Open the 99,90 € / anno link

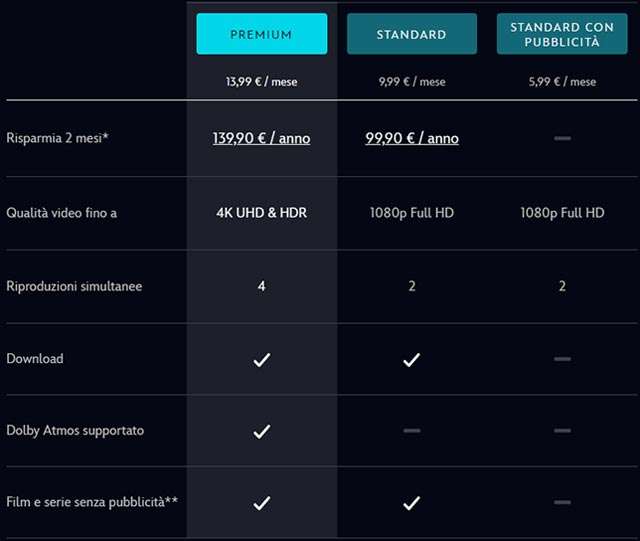[412, 138]
